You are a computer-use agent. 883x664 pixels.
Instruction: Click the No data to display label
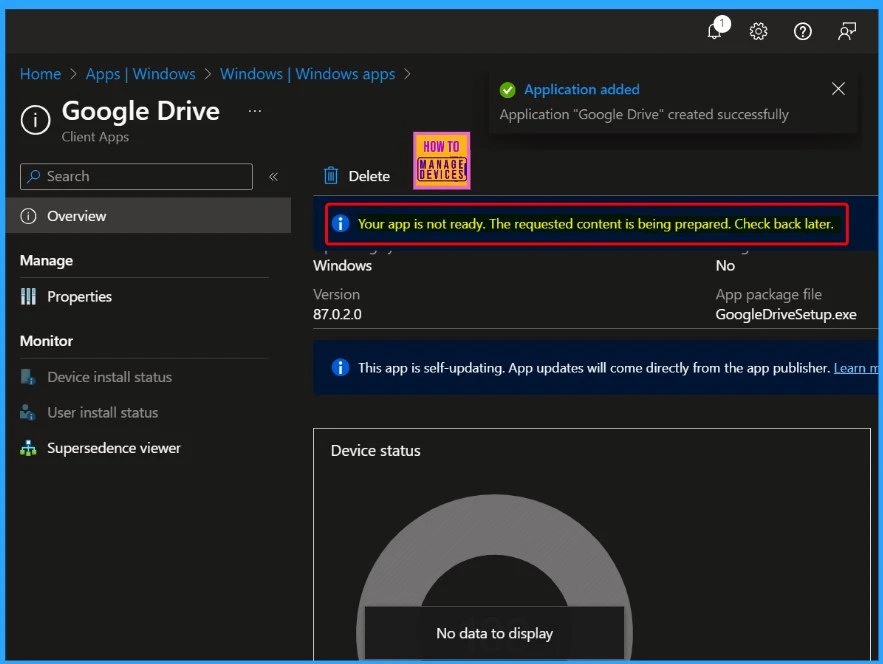tap(494, 633)
